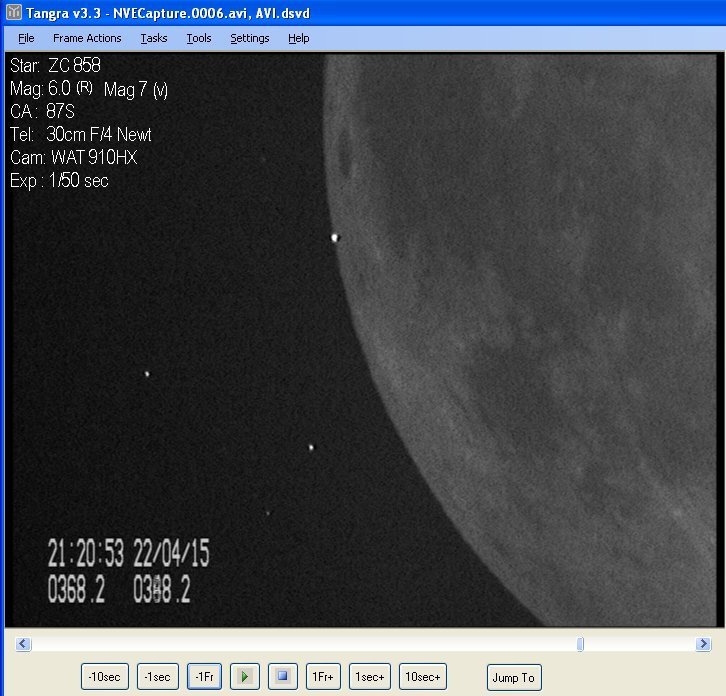Image resolution: width=726 pixels, height=696 pixels.
Task: Open the Frame Actions menu
Action: [87, 38]
